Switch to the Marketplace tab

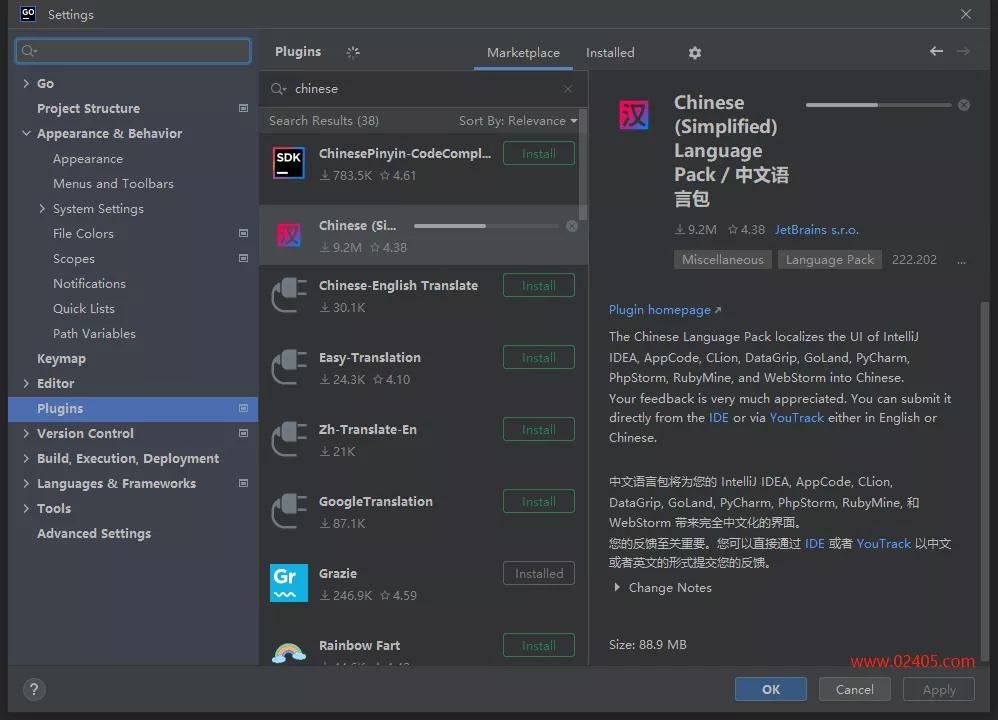tap(523, 53)
